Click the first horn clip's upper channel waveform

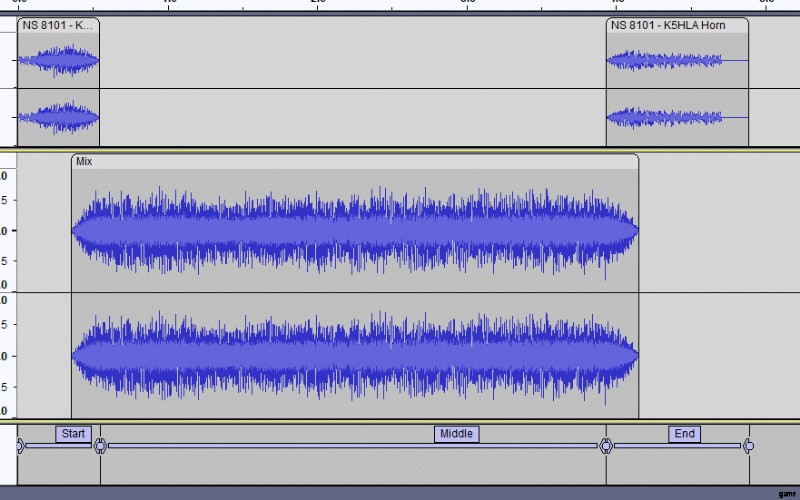click(58, 61)
